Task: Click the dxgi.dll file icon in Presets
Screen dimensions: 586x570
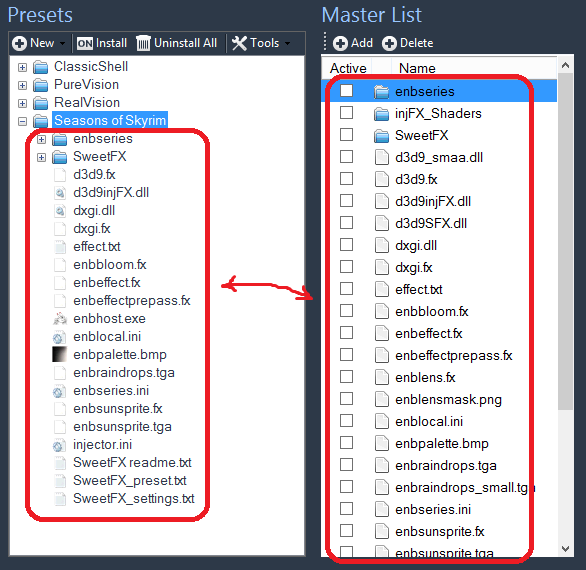Action: 59,211
